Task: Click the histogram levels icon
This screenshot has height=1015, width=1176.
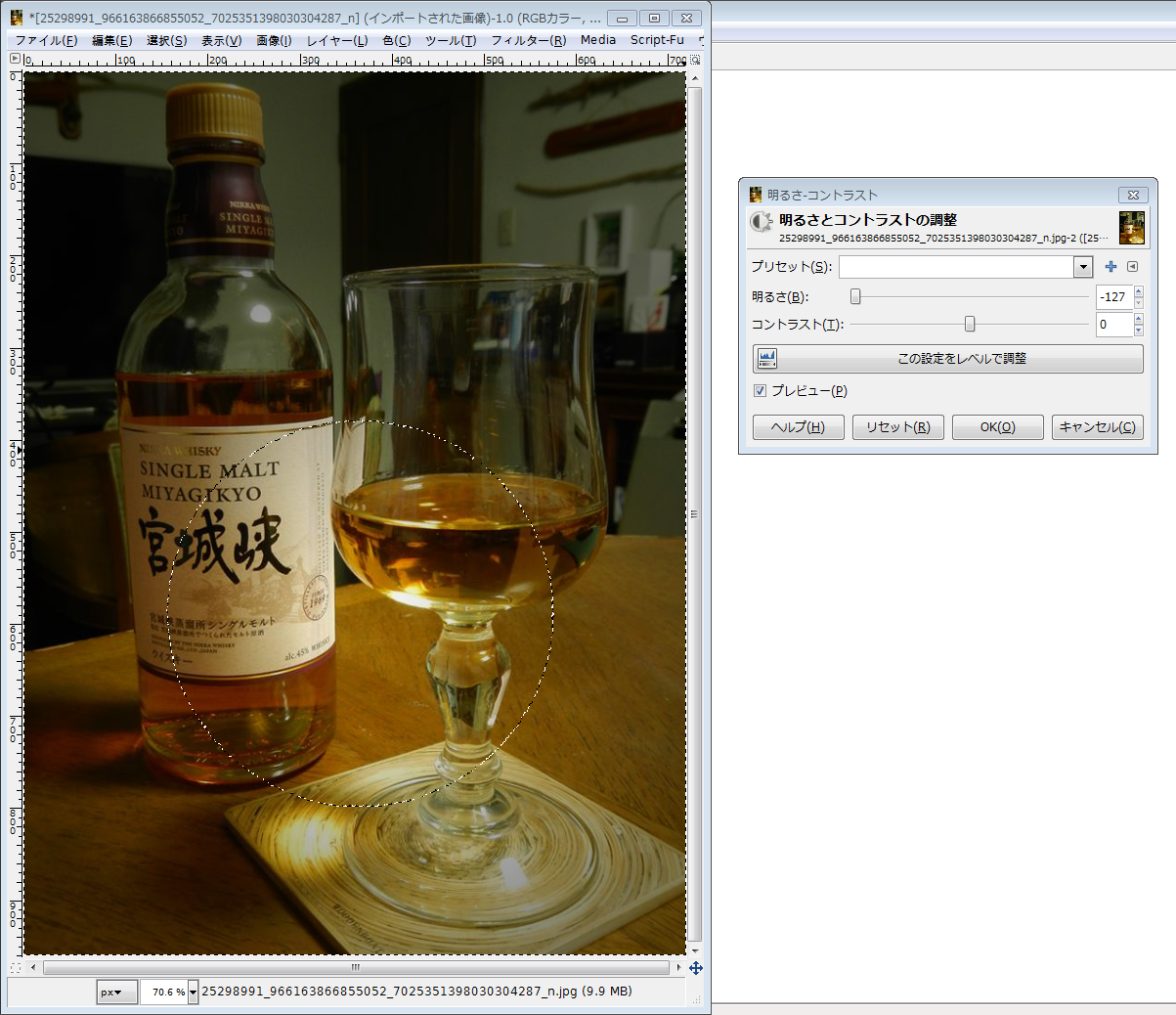Action: 767,359
